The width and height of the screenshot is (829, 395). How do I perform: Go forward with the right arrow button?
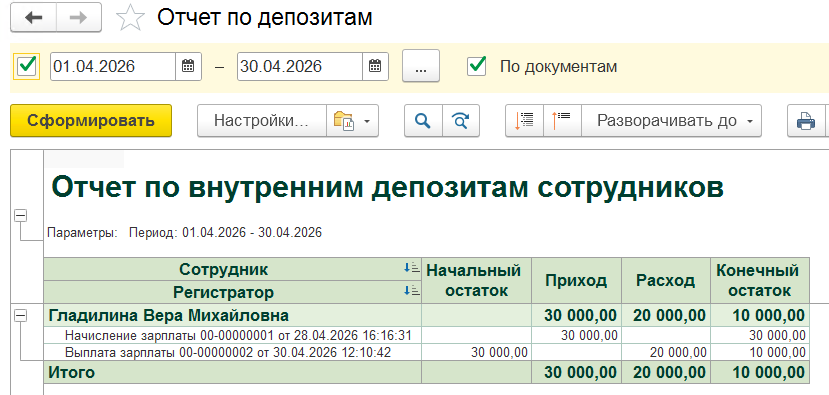(79, 17)
